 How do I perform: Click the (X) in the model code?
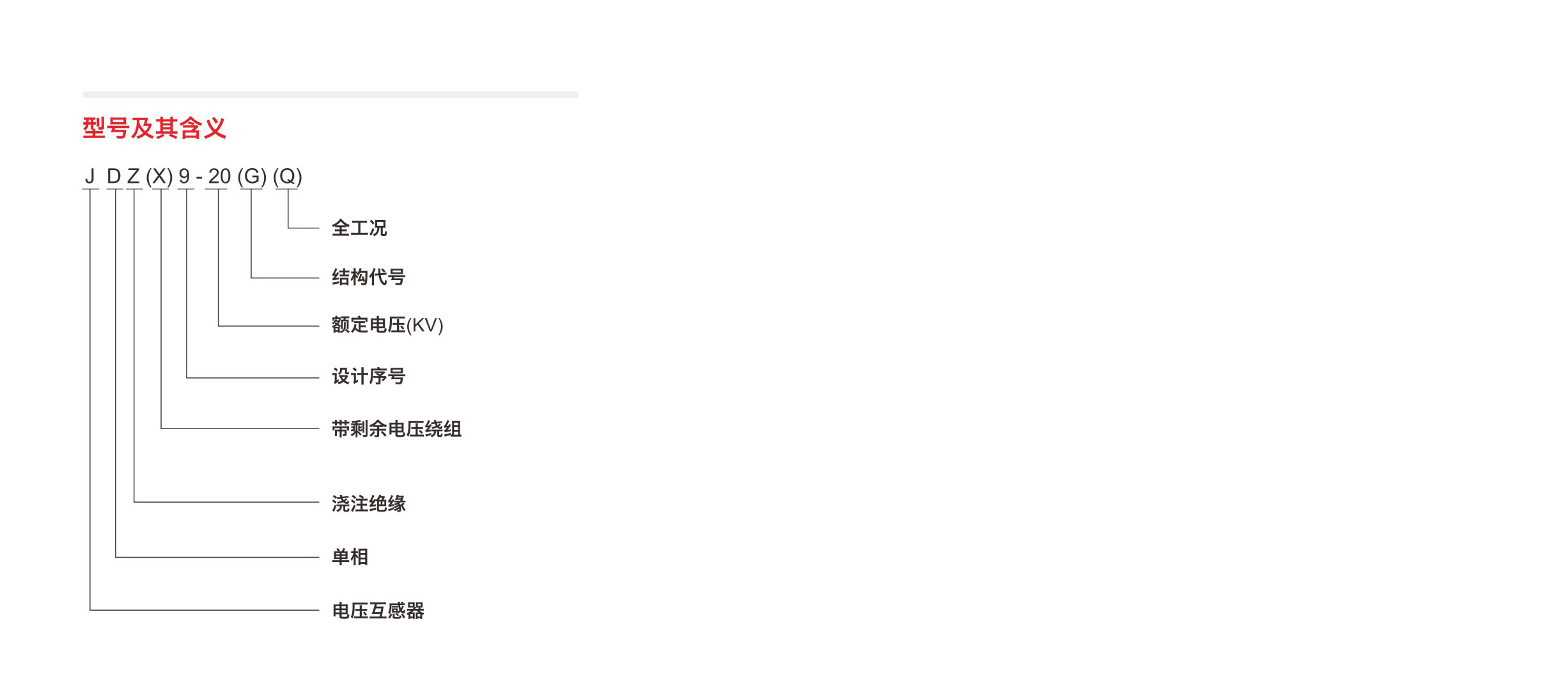click(x=159, y=177)
